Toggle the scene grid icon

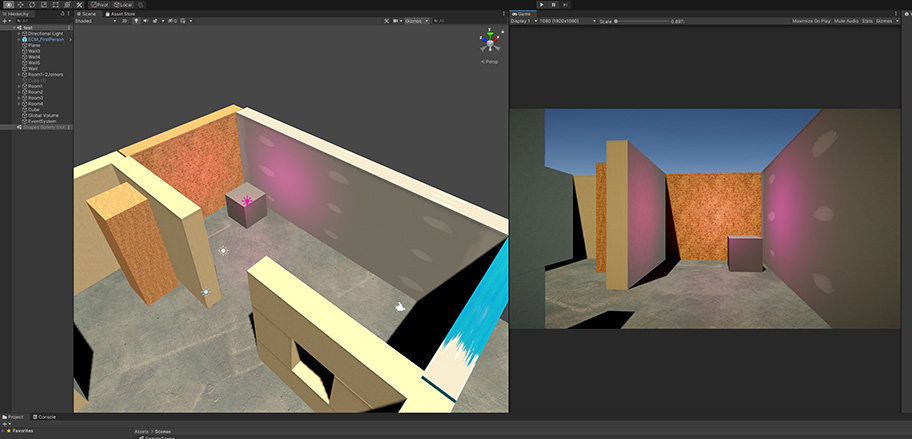(x=184, y=21)
